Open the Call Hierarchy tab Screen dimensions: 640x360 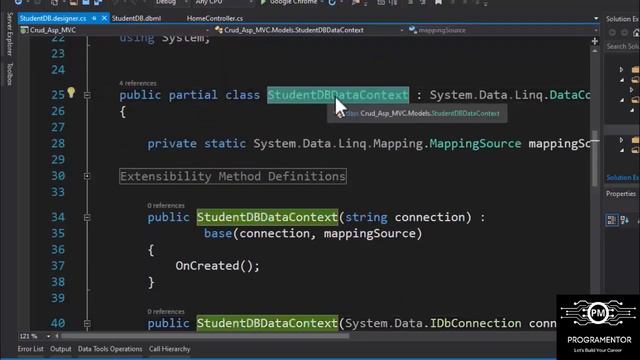click(169, 349)
